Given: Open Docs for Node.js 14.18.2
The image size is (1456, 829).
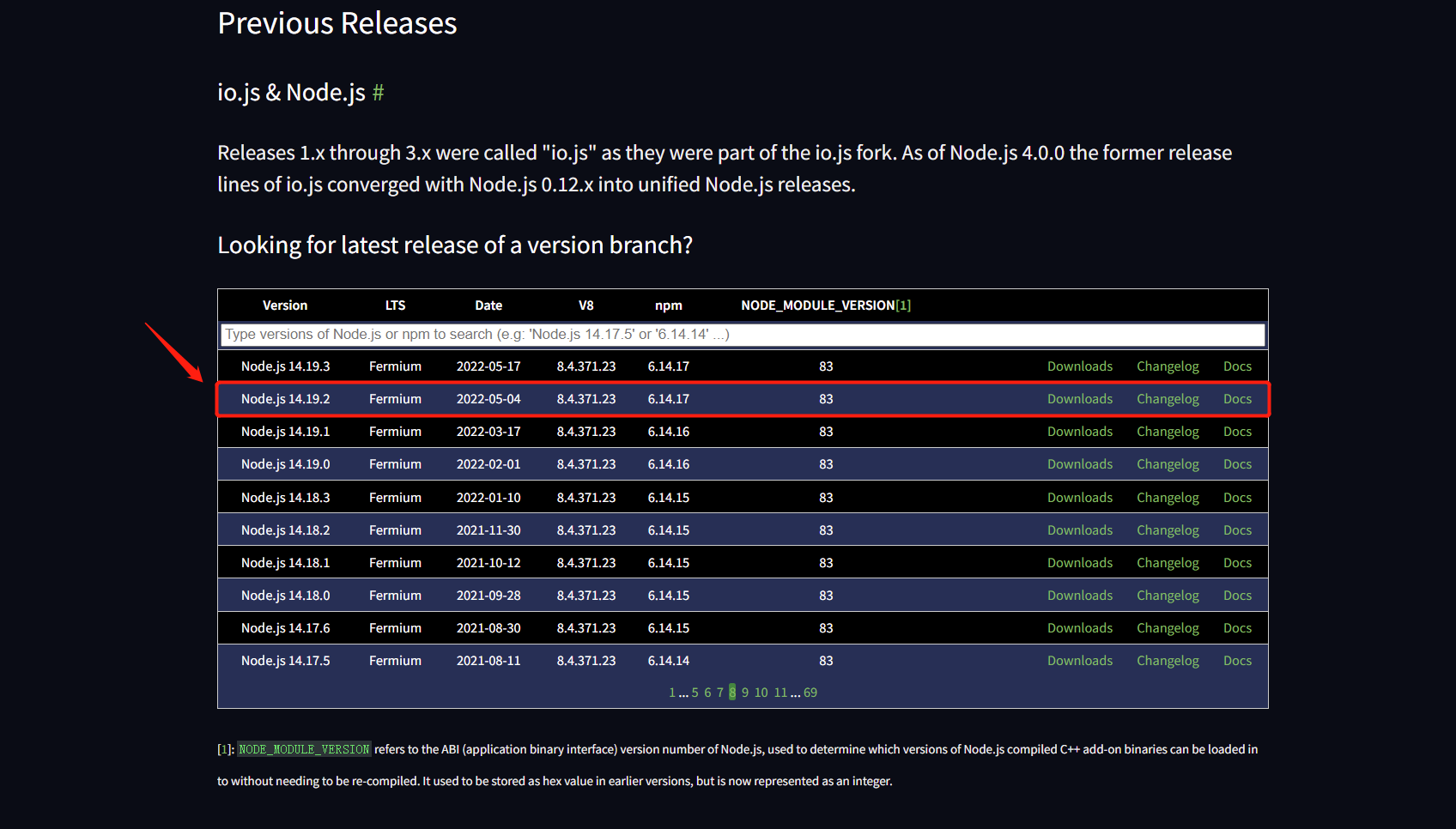Looking at the screenshot, I should tap(1236, 530).
